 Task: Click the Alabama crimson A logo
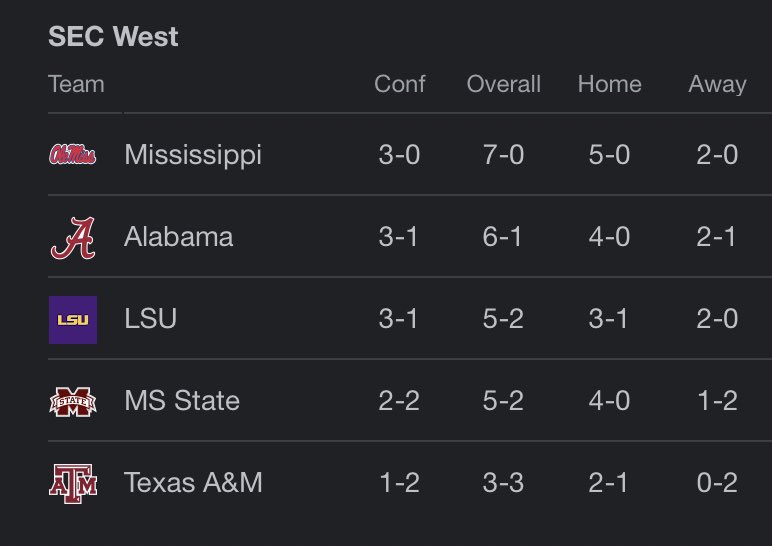click(x=73, y=238)
